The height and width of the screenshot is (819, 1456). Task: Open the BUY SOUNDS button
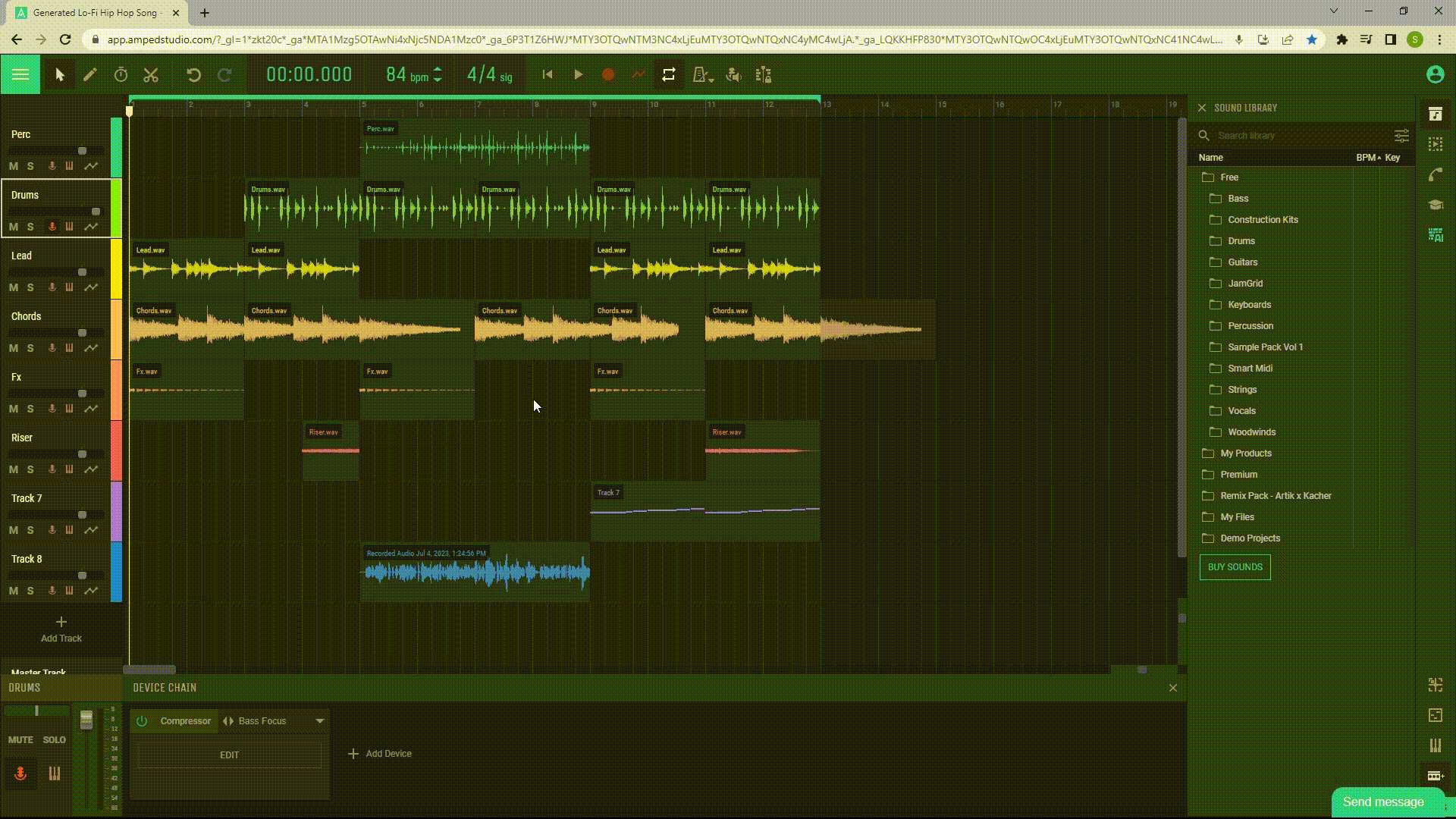(1236, 567)
